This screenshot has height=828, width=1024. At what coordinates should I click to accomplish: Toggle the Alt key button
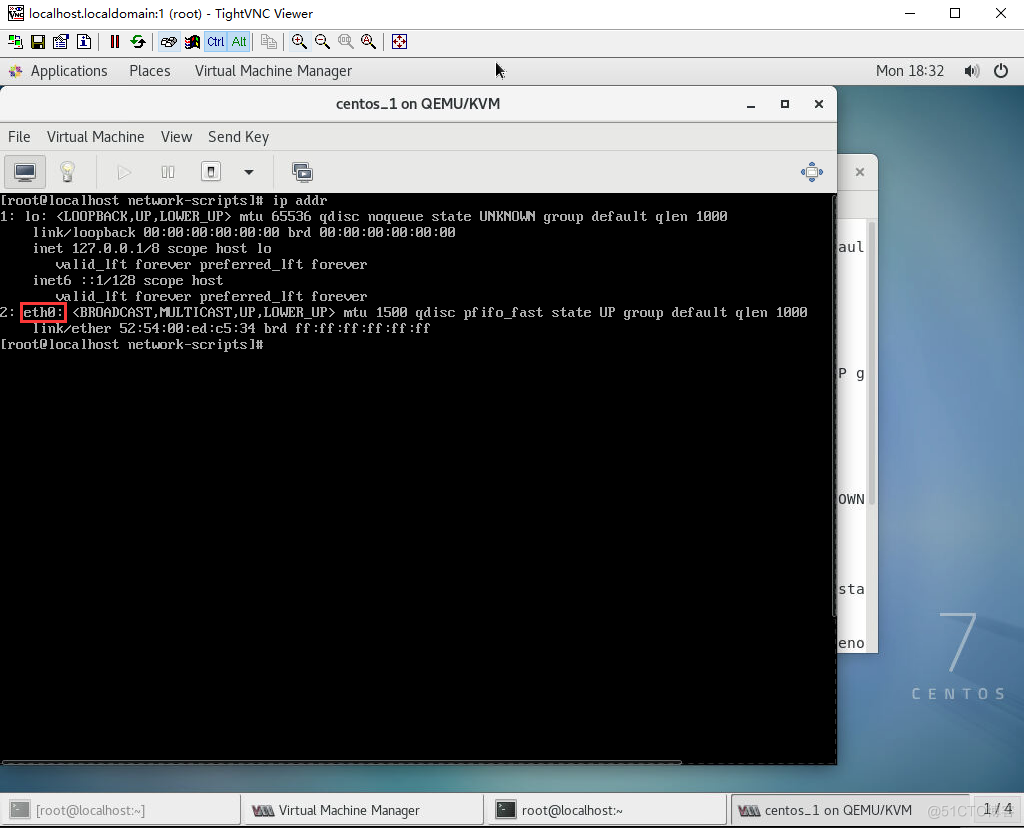point(239,42)
